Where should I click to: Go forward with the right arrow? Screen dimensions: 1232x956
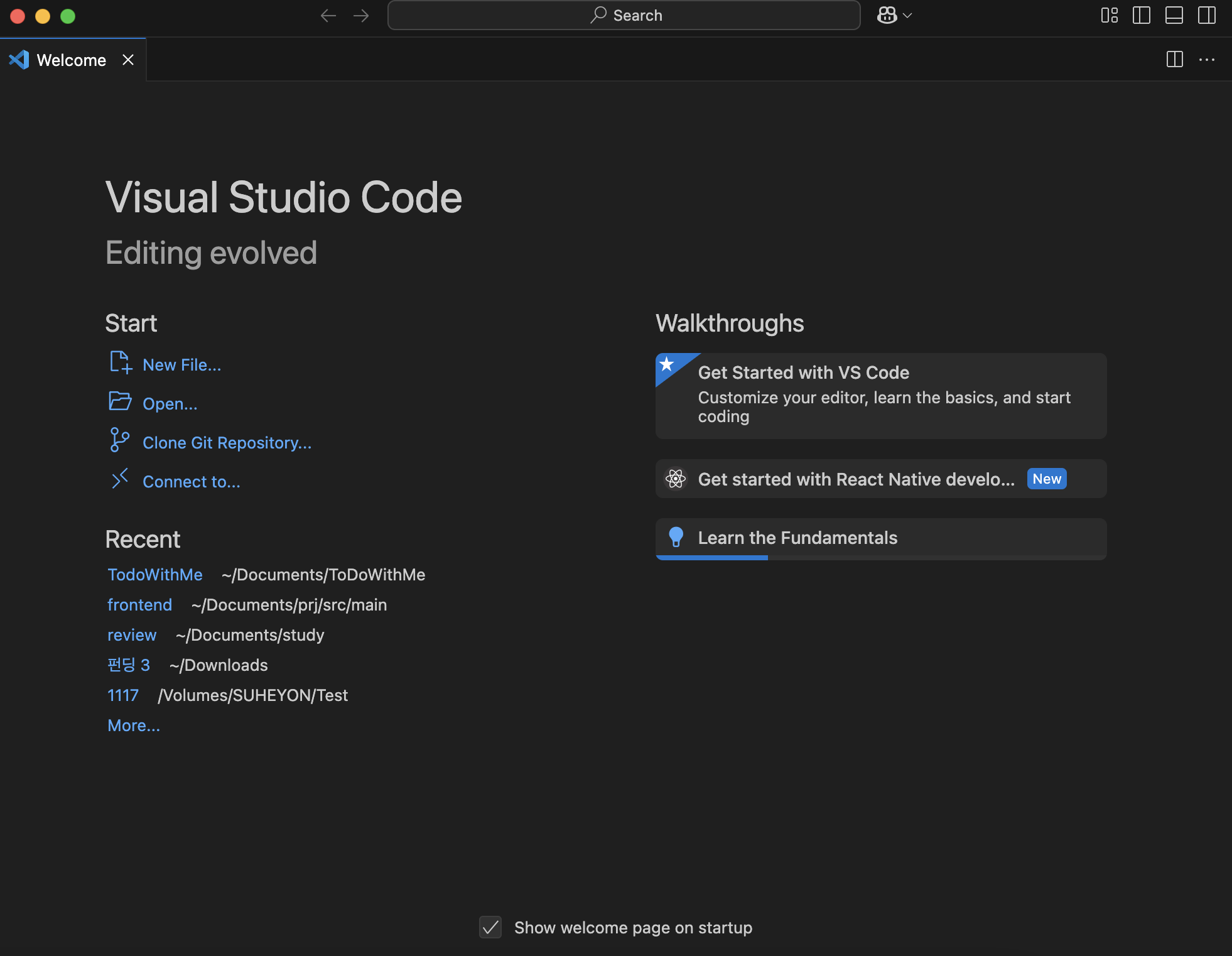pos(361,16)
